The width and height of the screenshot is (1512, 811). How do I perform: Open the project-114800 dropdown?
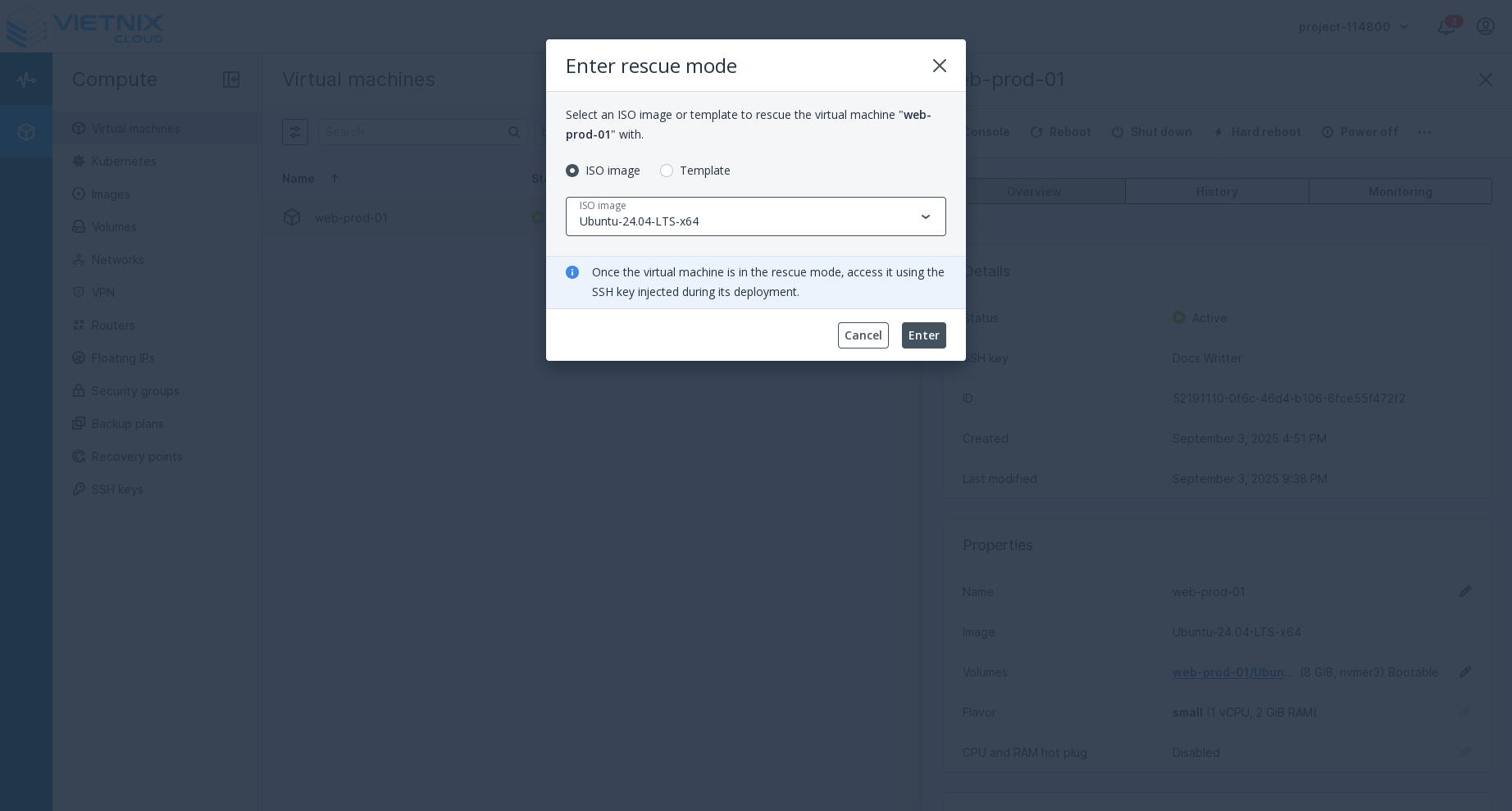coord(1352,26)
